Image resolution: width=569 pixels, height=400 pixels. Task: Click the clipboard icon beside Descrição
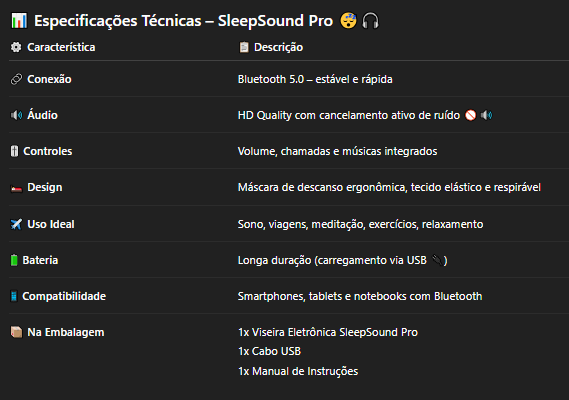click(x=244, y=47)
